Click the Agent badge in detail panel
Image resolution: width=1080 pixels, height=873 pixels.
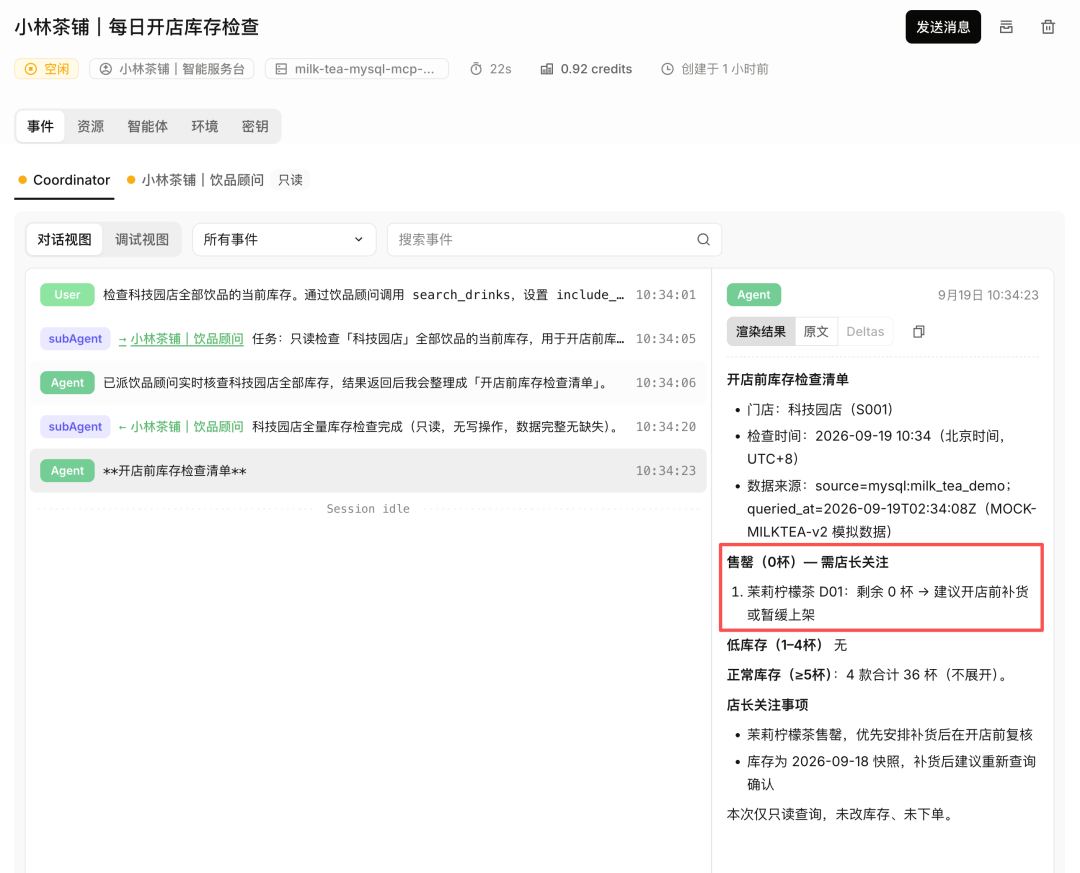coord(754,294)
